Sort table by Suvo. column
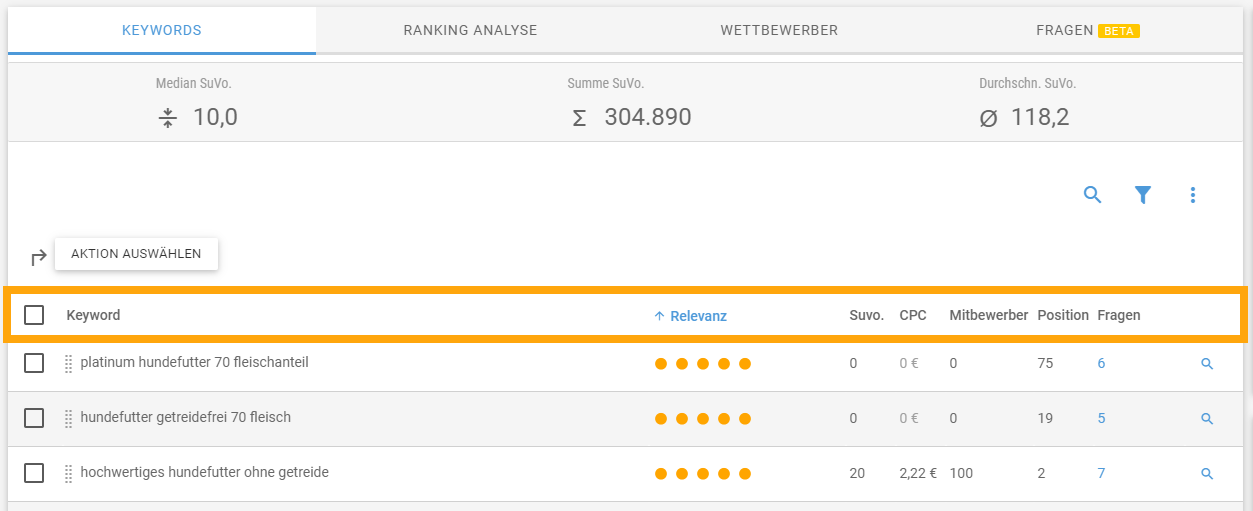This screenshot has height=511, width=1253. [866, 315]
